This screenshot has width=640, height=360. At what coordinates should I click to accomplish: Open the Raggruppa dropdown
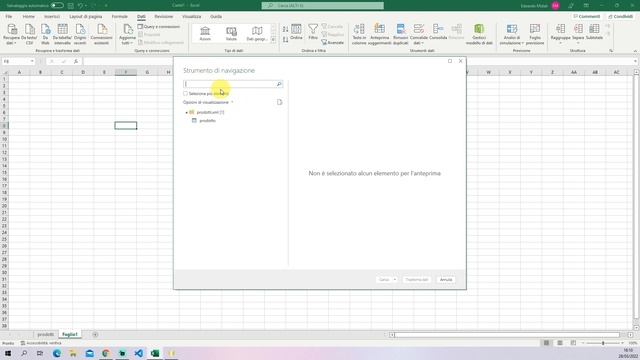(x=560, y=34)
